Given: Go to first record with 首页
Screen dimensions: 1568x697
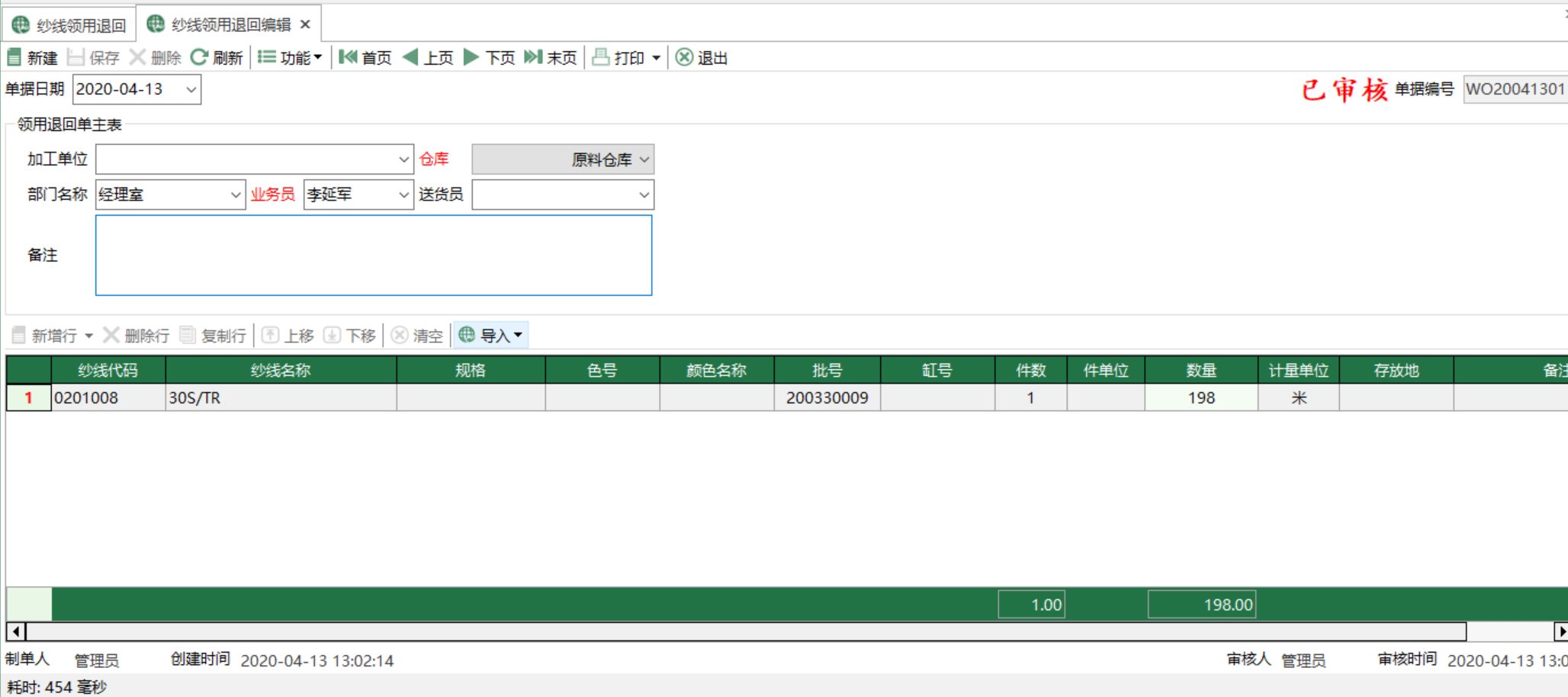Looking at the screenshot, I should (x=365, y=57).
